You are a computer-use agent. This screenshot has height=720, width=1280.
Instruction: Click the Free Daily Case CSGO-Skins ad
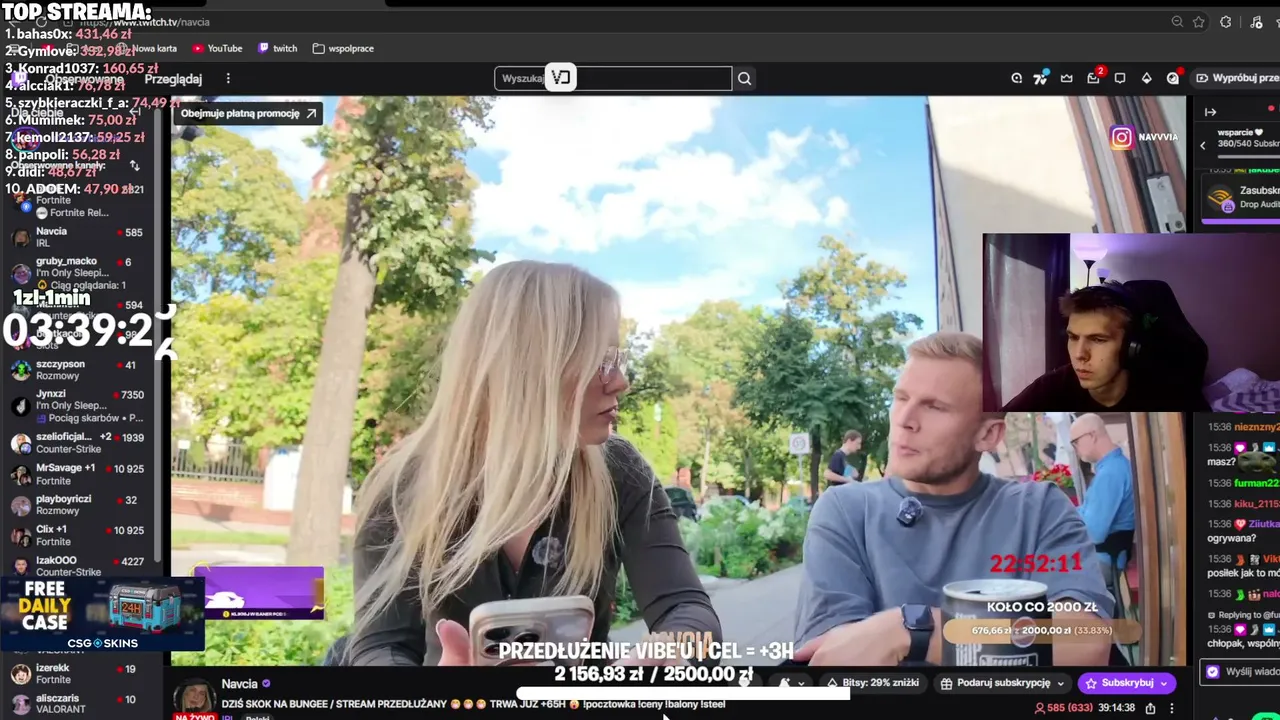tap(102, 615)
